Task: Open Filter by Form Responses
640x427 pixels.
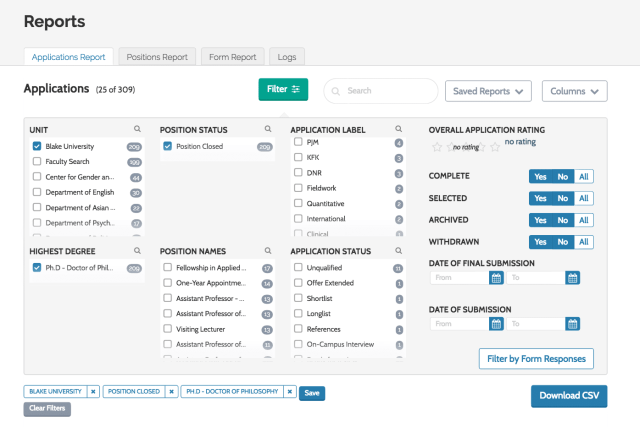Action: pos(536,359)
